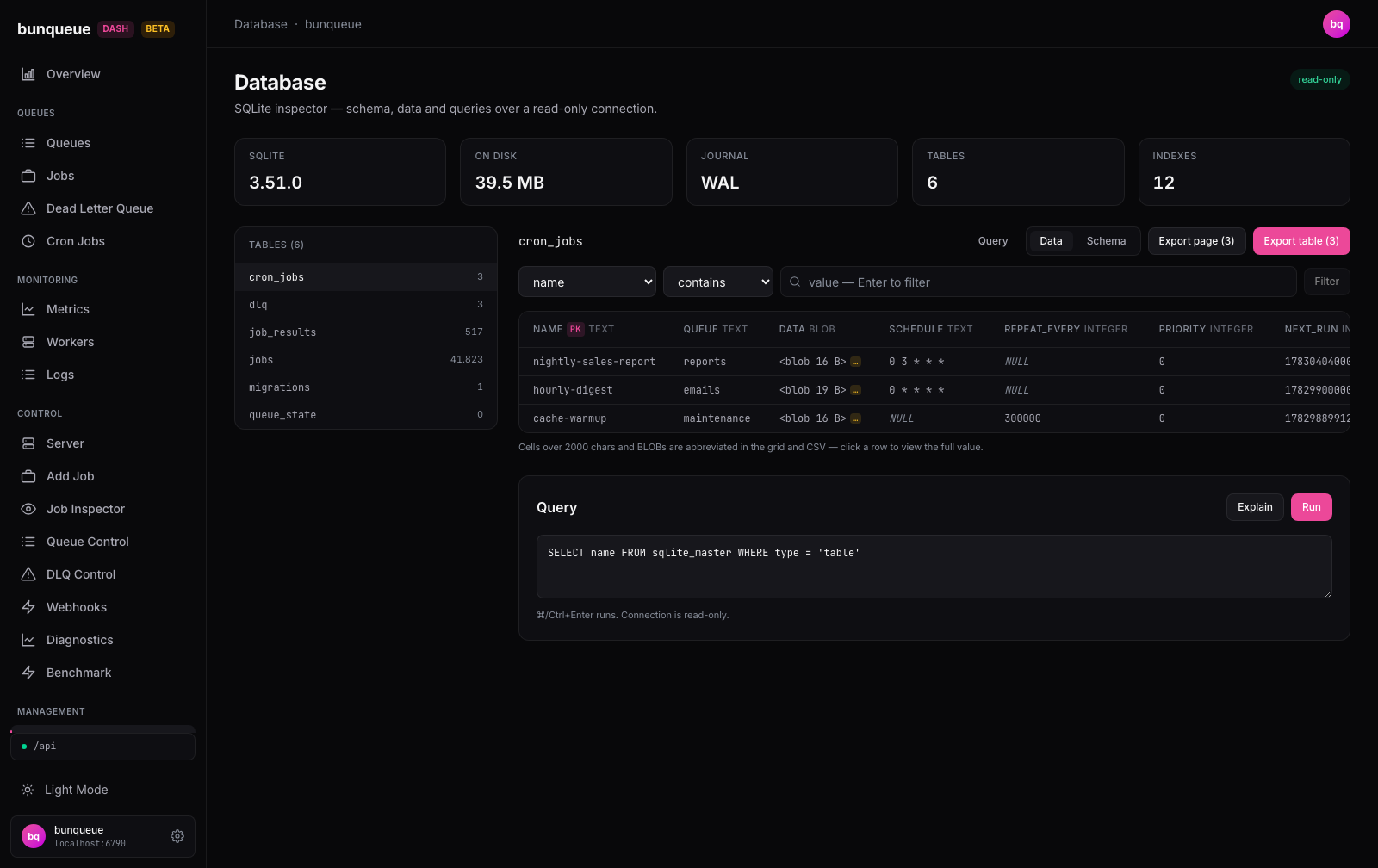1378x868 pixels.
Task: Switch view to Data
Action: coord(1051,241)
